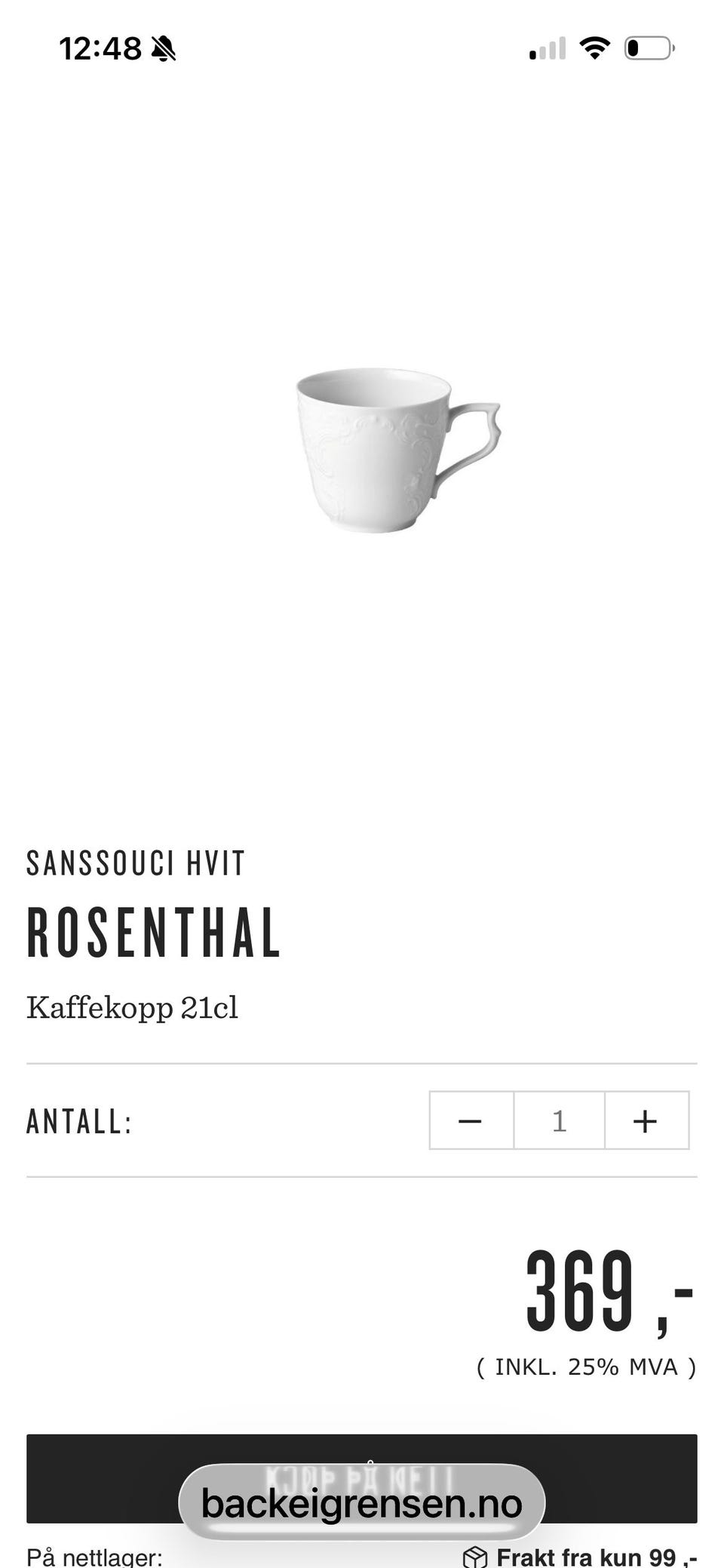This screenshot has width=724, height=1568.
Task: Tap the backeigrensen.no address pill
Action: point(362,1503)
